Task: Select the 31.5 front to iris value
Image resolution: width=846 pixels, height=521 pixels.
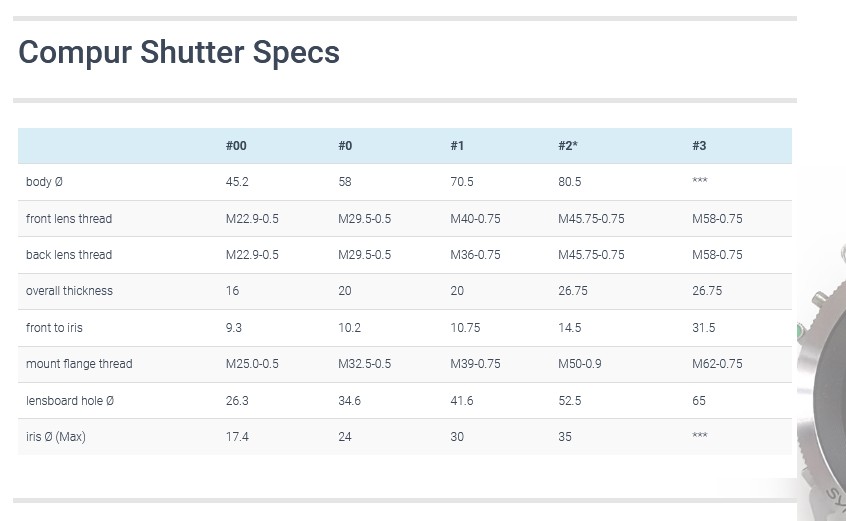Action: (703, 328)
